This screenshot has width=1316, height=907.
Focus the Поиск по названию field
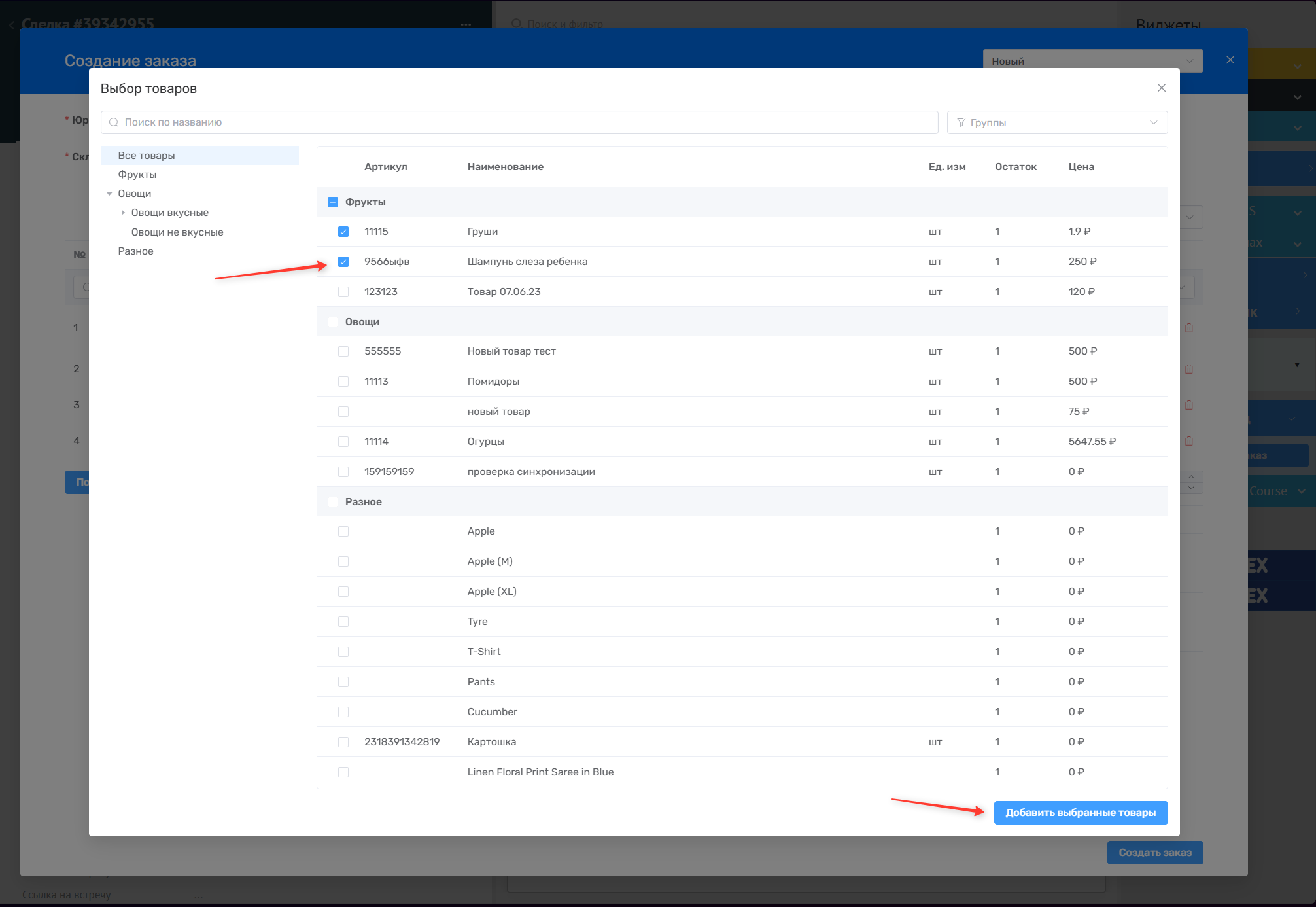(519, 122)
